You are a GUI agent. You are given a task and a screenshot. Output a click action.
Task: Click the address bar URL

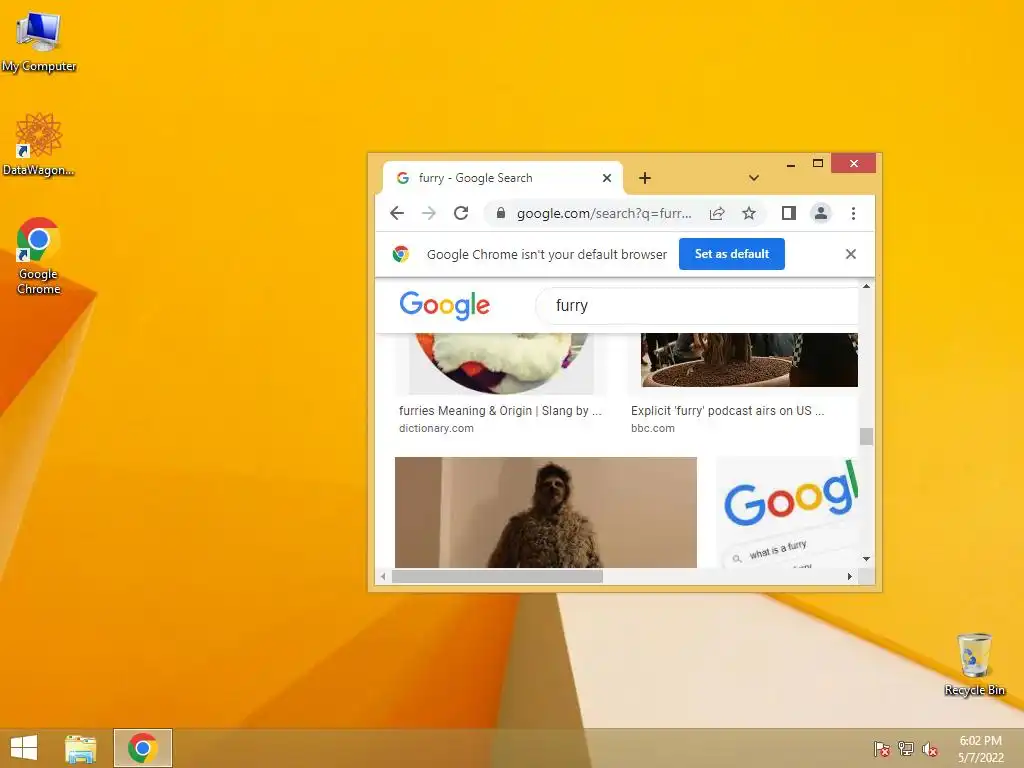point(603,214)
